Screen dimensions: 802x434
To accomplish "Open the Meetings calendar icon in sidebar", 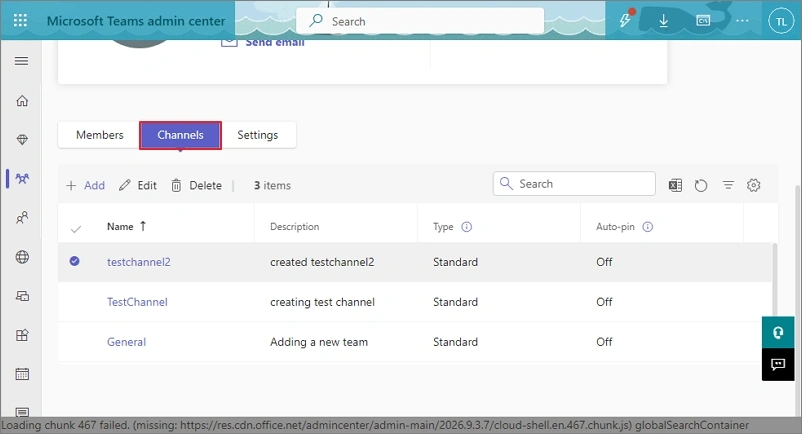I will click(22, 374).
